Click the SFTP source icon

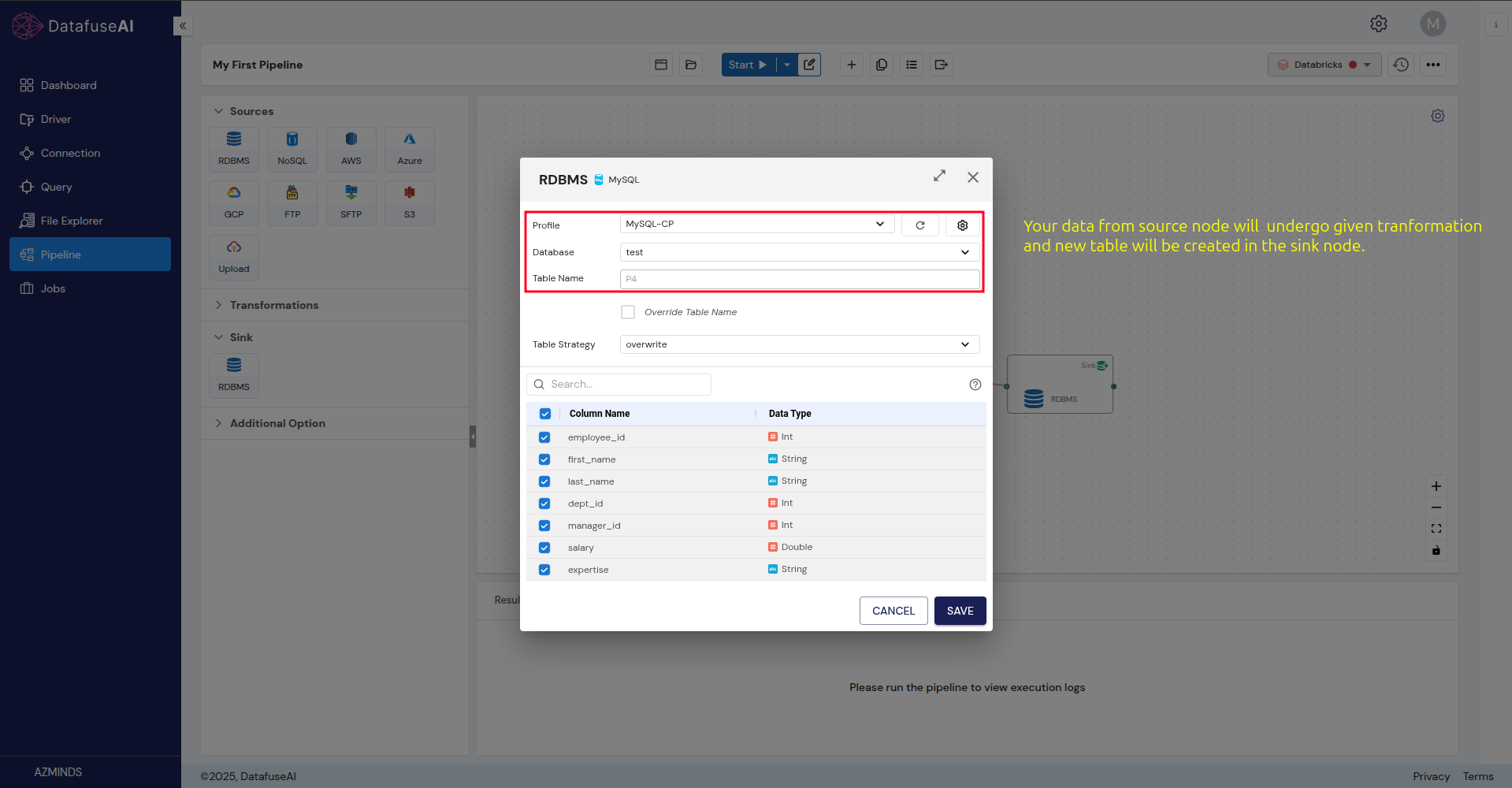click(351, 203)
